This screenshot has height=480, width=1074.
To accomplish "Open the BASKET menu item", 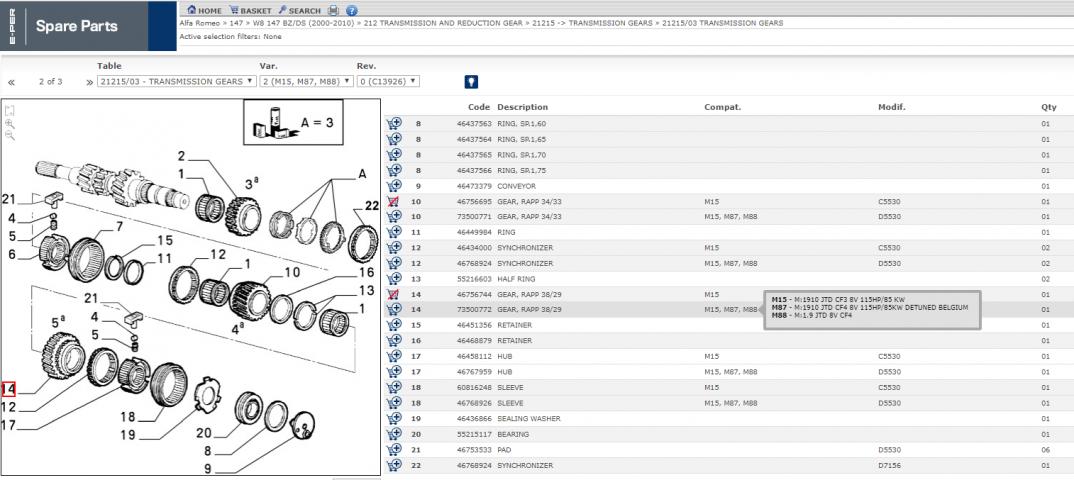I will [x=249, y=10].
